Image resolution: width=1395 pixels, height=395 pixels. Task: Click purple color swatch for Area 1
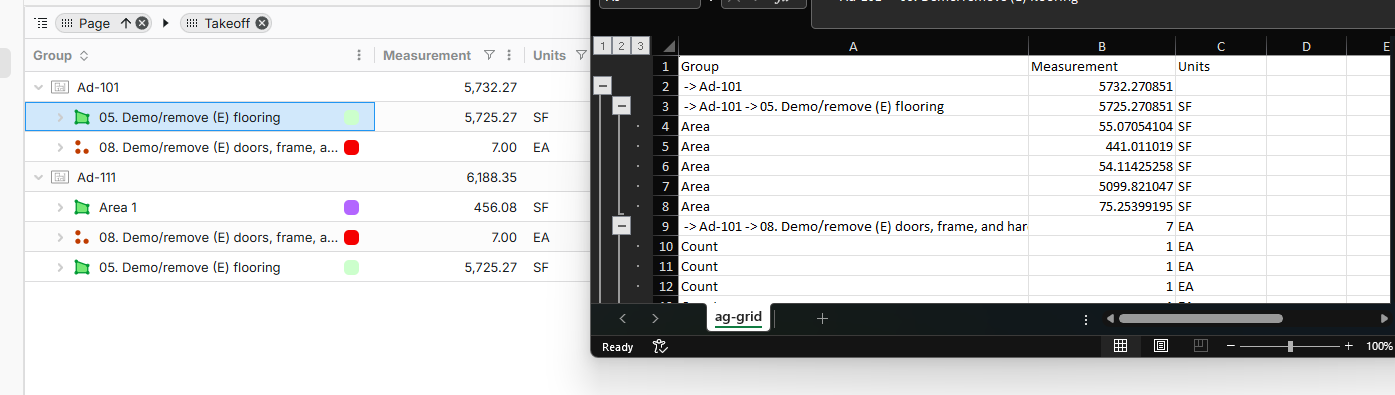click(x=351, y=207)
